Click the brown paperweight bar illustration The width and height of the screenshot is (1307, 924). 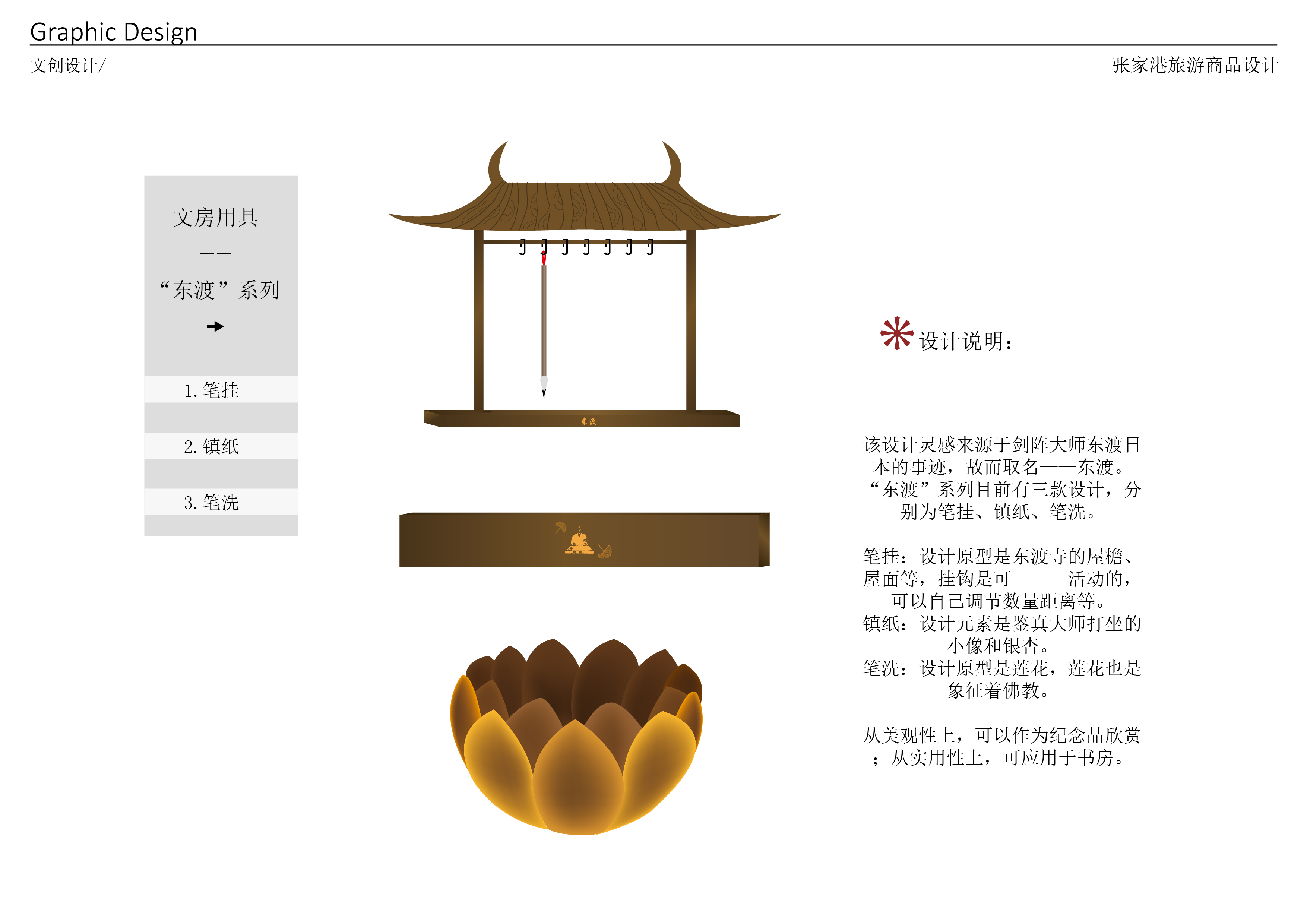pos(585,540)
